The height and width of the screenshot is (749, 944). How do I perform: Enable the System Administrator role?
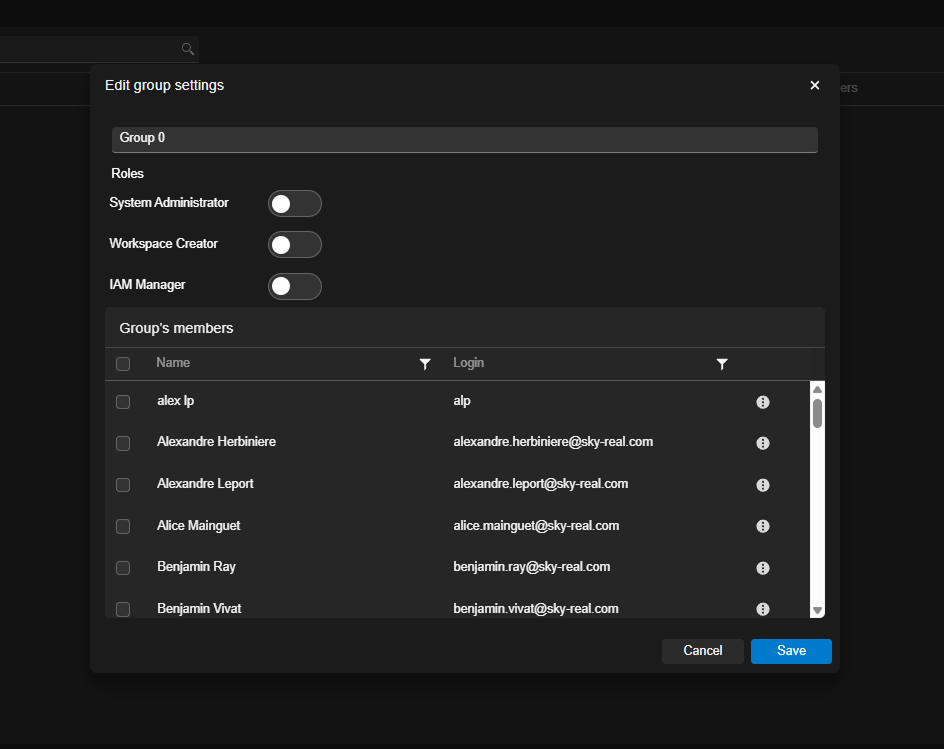click(294, 204)
